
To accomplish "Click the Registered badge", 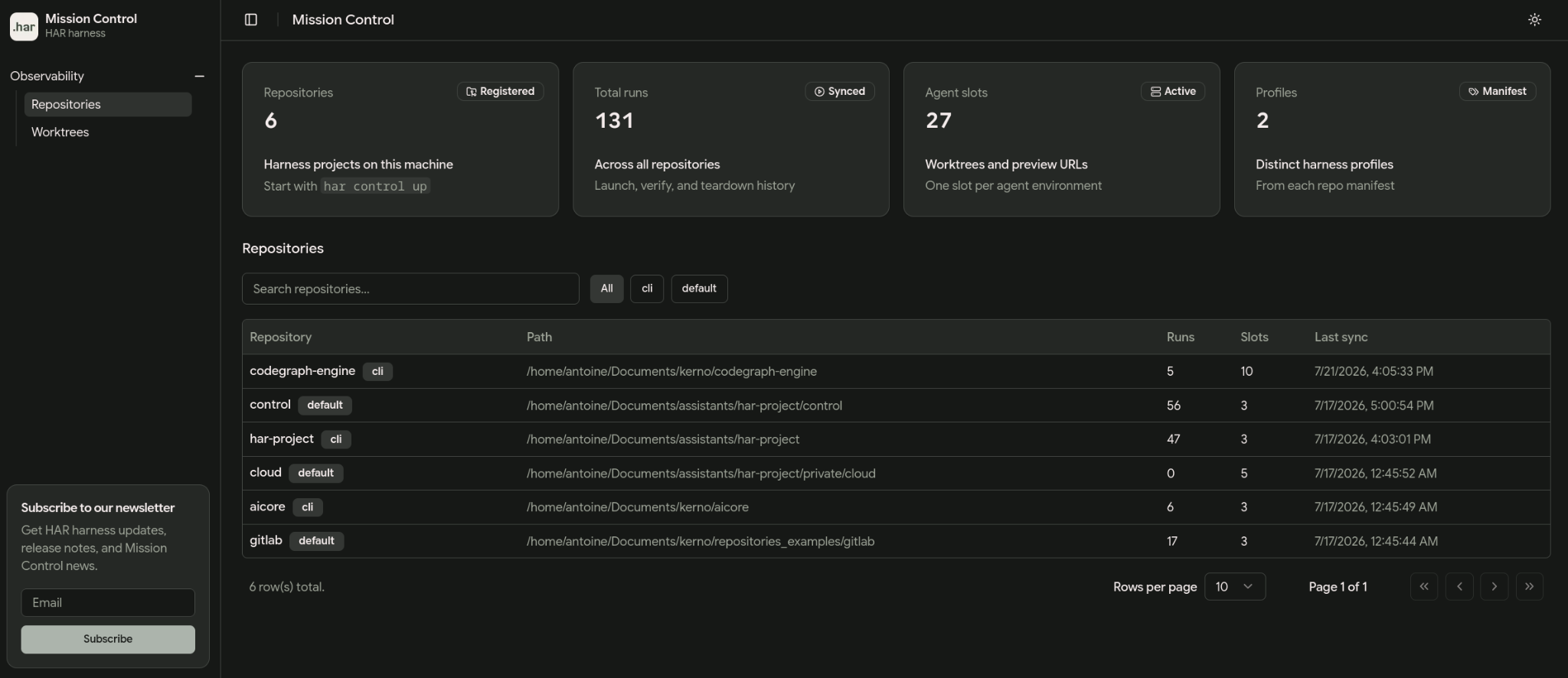I will [x=501, y=92].
